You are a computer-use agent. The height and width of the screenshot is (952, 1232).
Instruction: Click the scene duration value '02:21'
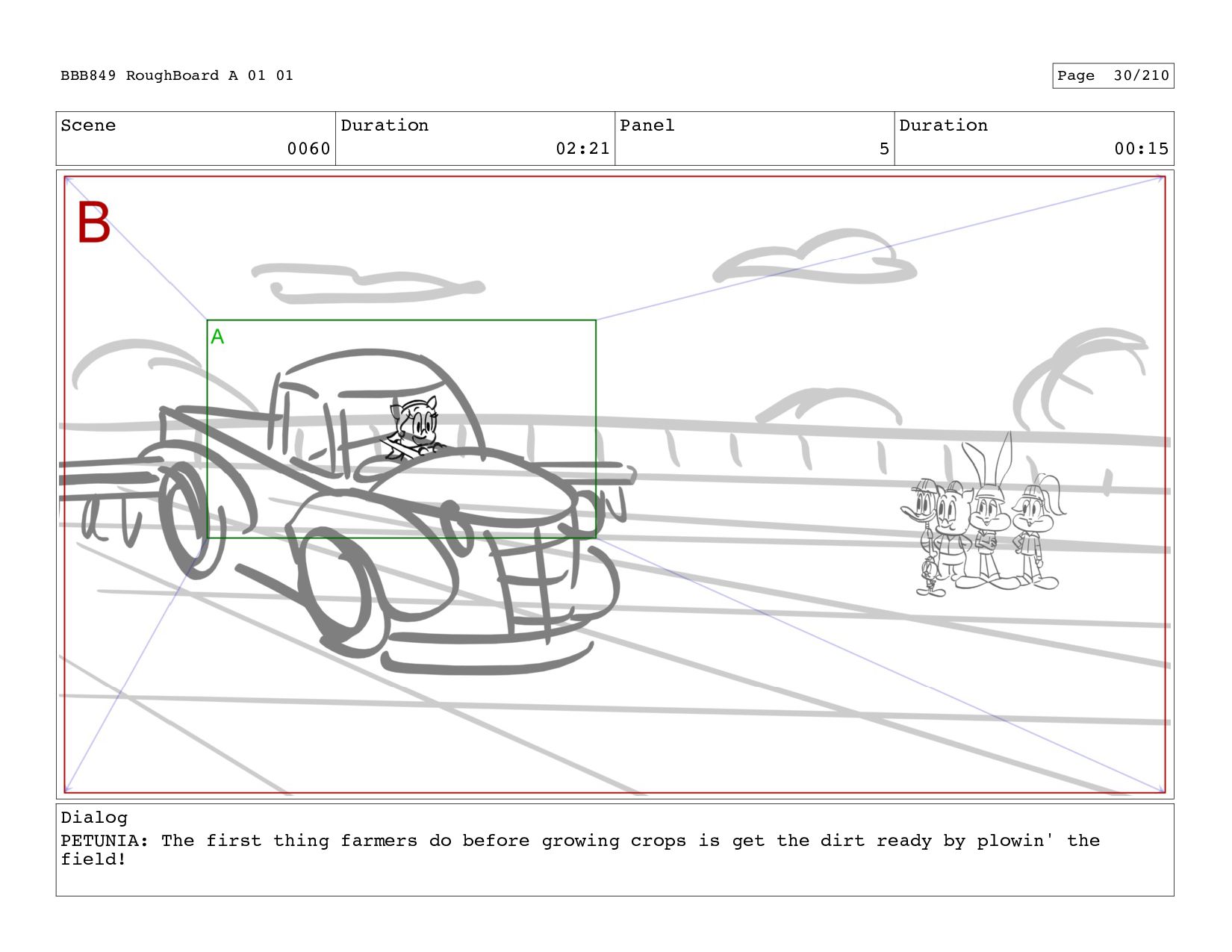(x=582, y=149)
